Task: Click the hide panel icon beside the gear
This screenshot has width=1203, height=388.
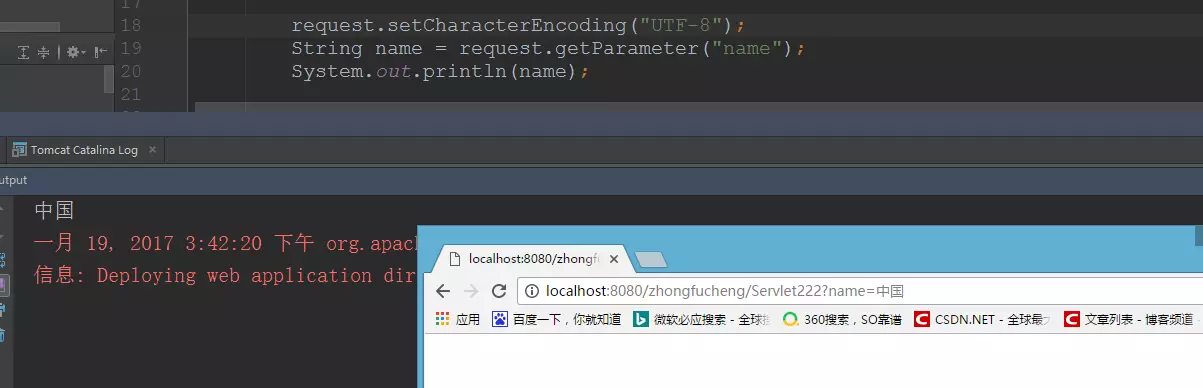Action: [x=101, y=52]
